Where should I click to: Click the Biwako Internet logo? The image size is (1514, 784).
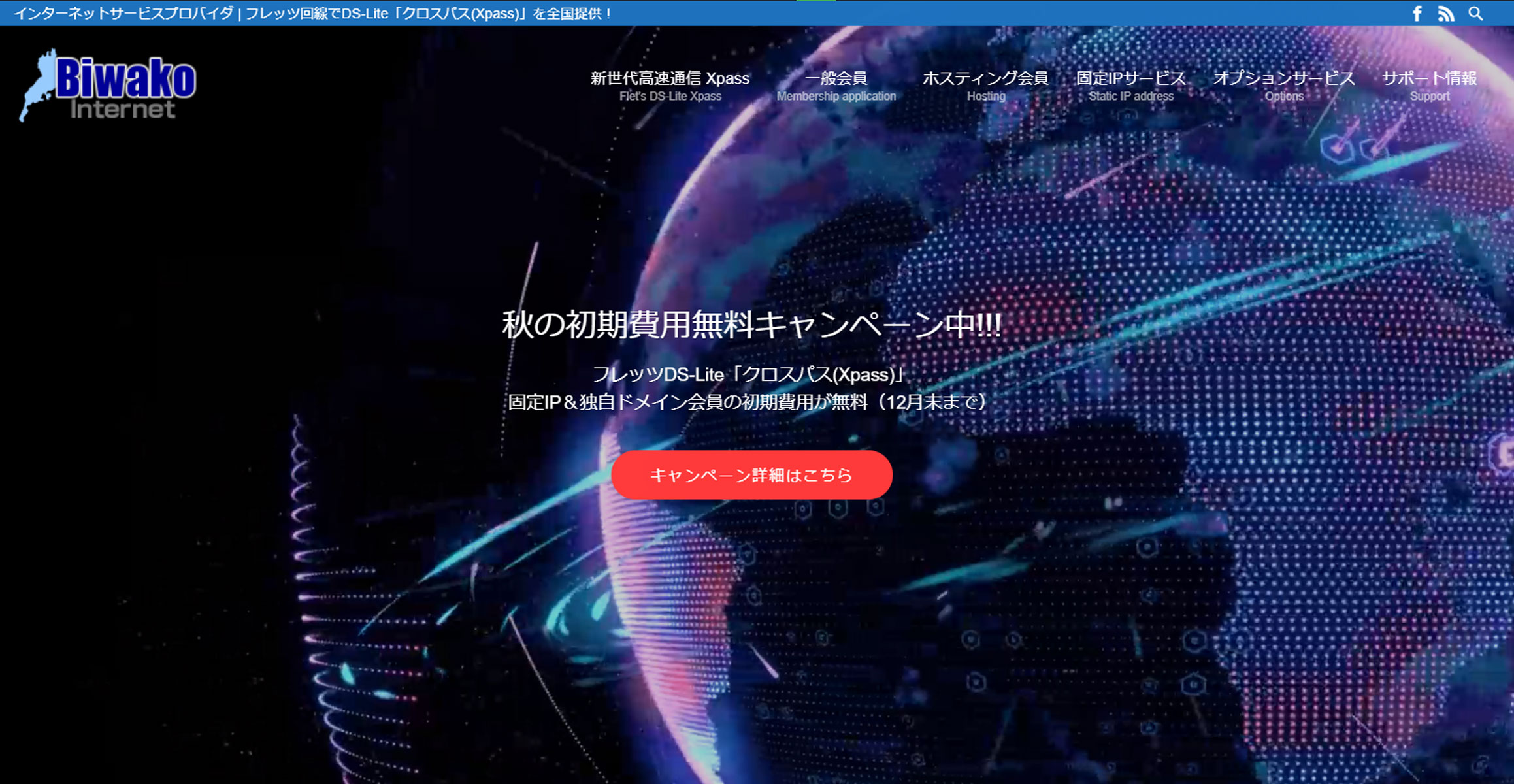(108, 86)
